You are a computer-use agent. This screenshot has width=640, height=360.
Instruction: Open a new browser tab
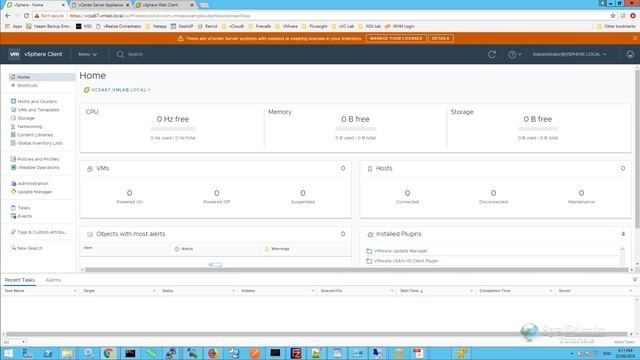[x=204, y=5]
